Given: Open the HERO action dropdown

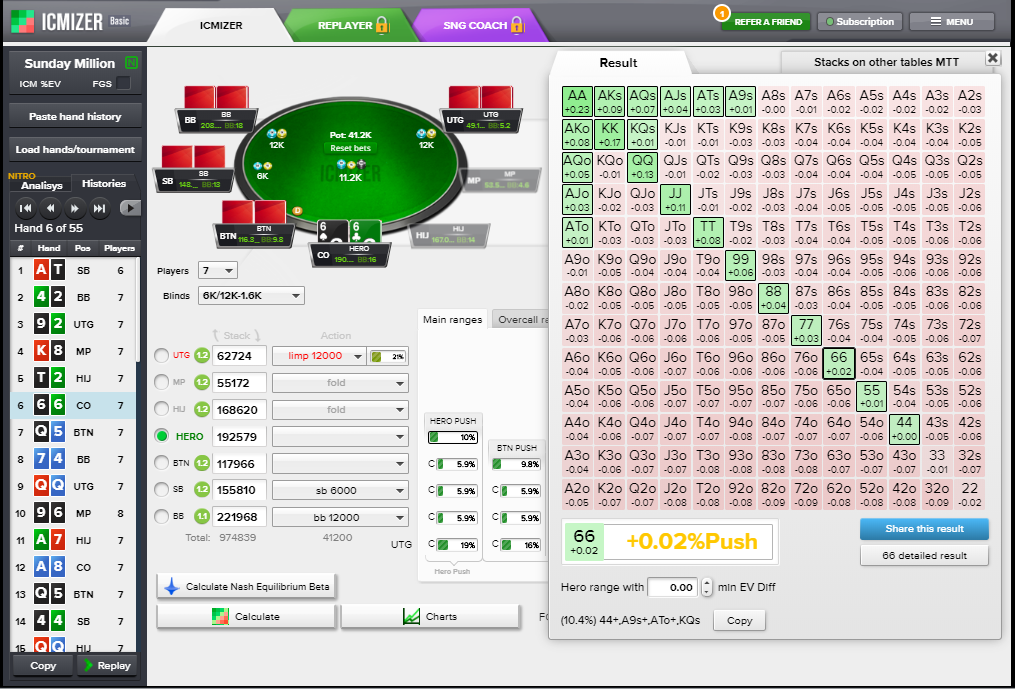Looking at the screenshot, I should [340, 436].
